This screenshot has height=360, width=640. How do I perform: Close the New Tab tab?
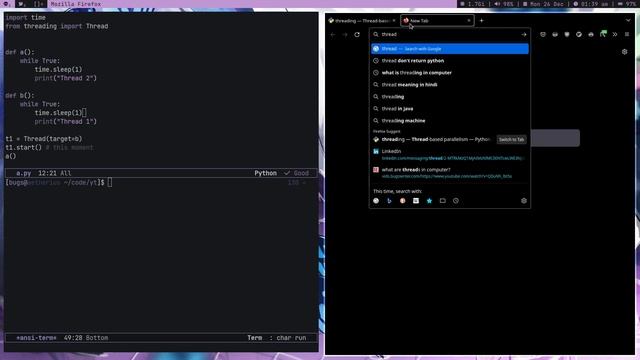pos(469,20)
